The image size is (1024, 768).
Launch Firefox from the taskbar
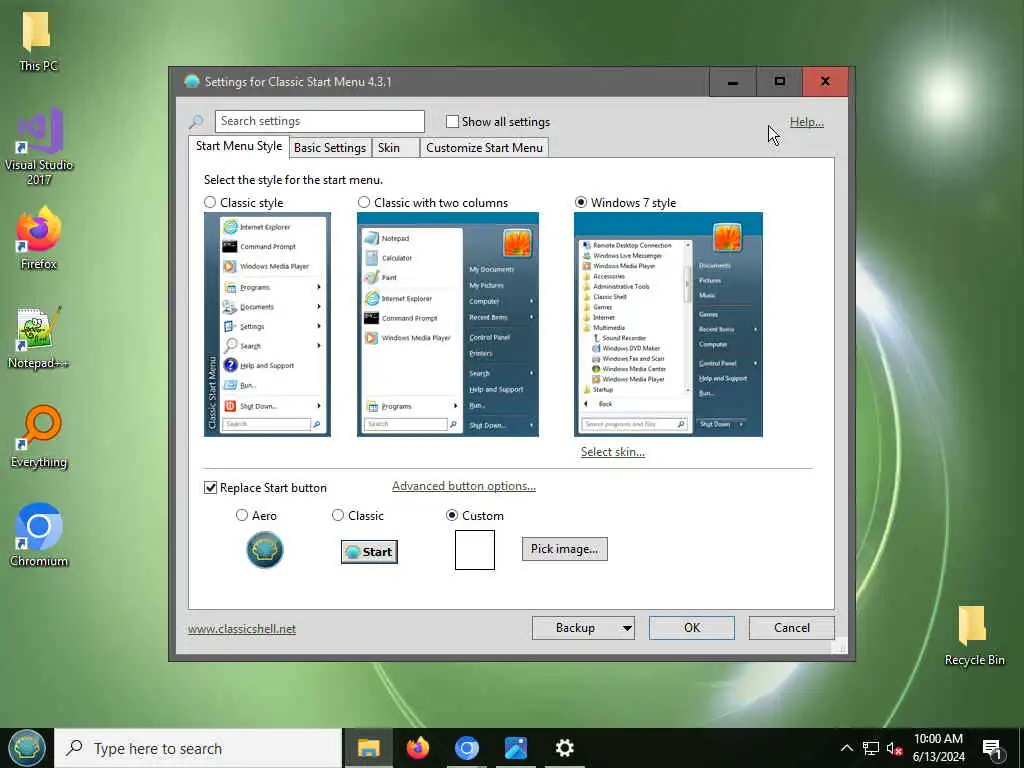418,748
